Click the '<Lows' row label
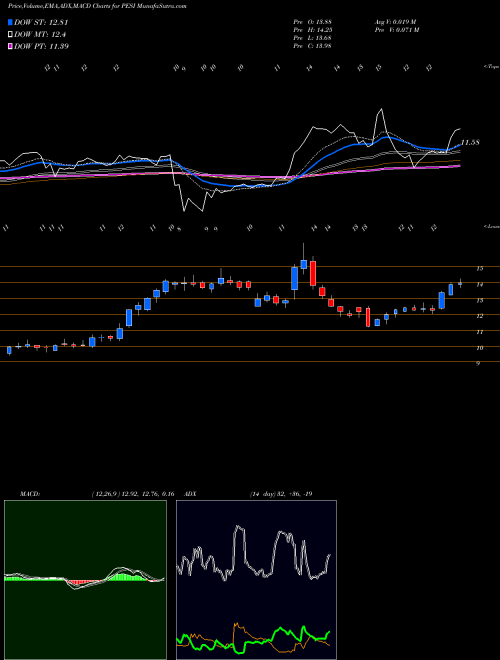 coord(491,226)
